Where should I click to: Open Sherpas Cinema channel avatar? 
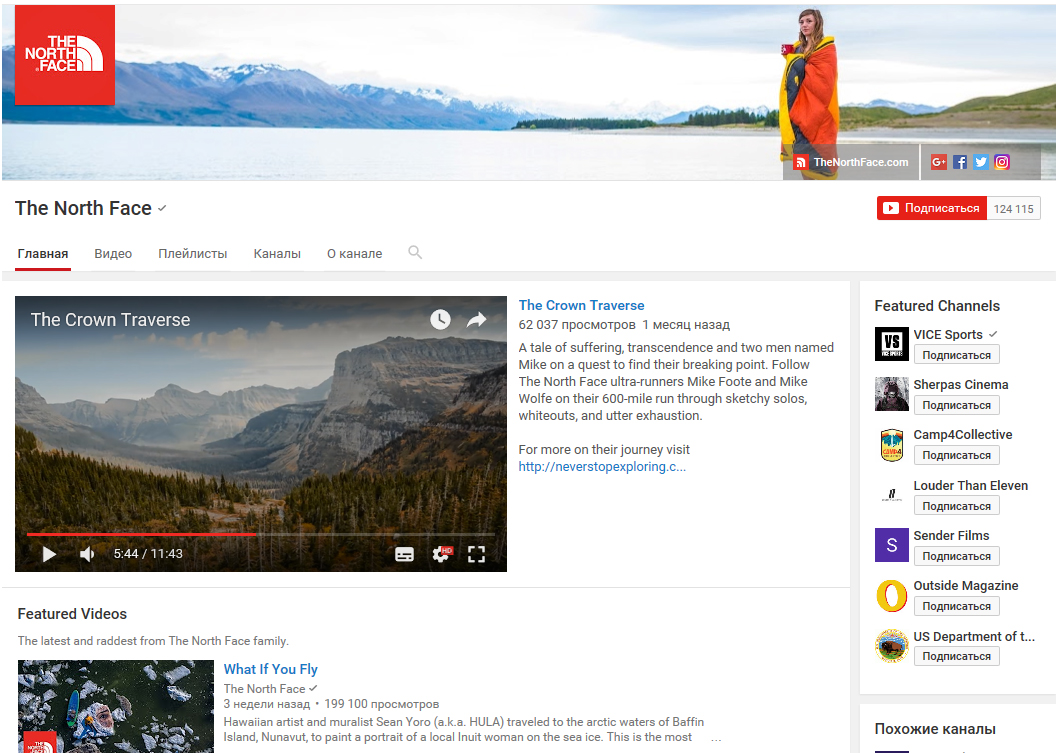pyautogui.click(x=891, y=394)
